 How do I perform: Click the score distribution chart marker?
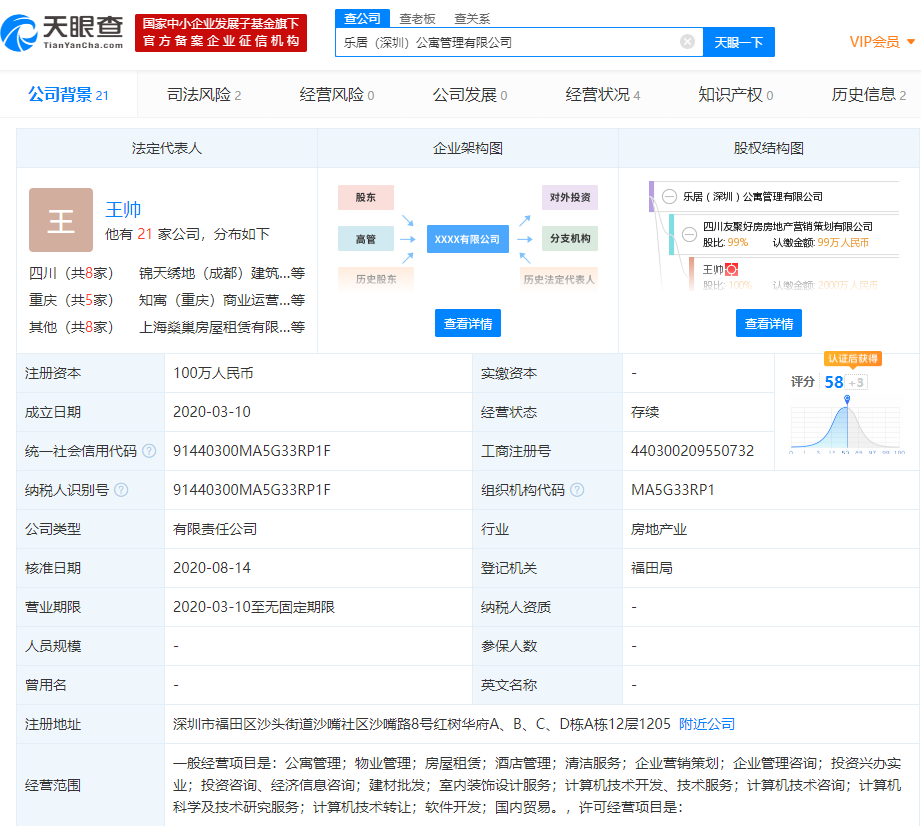[847, 401]
